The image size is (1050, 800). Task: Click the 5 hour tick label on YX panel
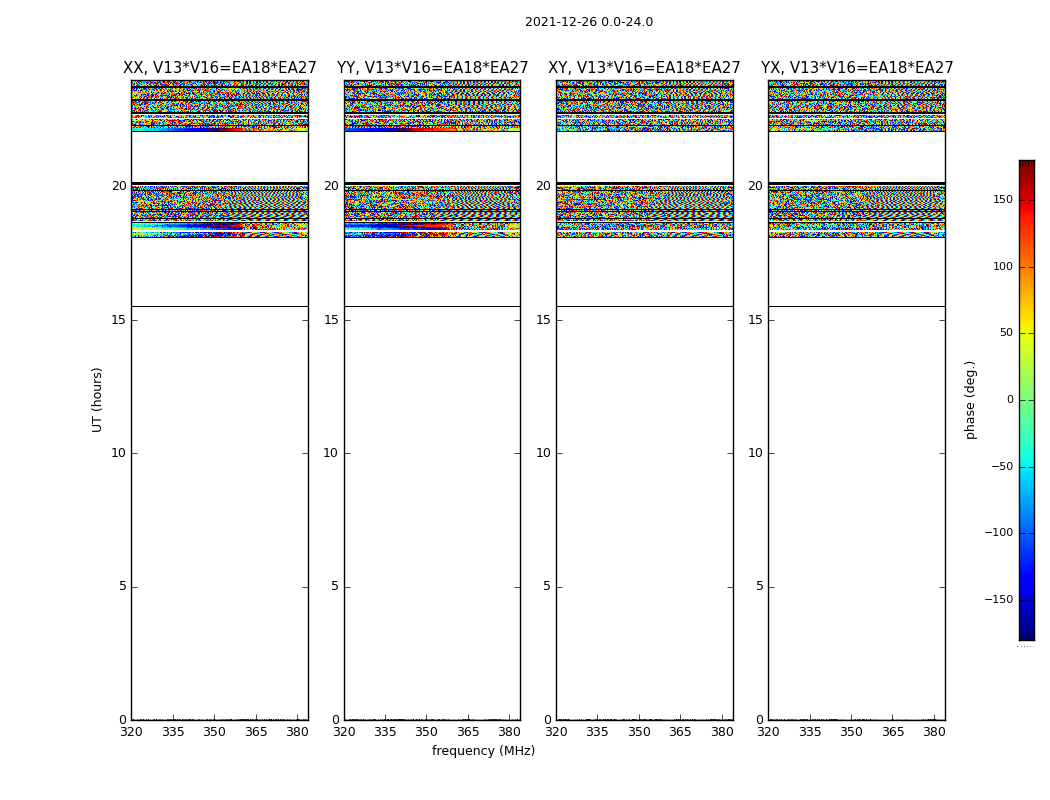click(x=759, y=586)
